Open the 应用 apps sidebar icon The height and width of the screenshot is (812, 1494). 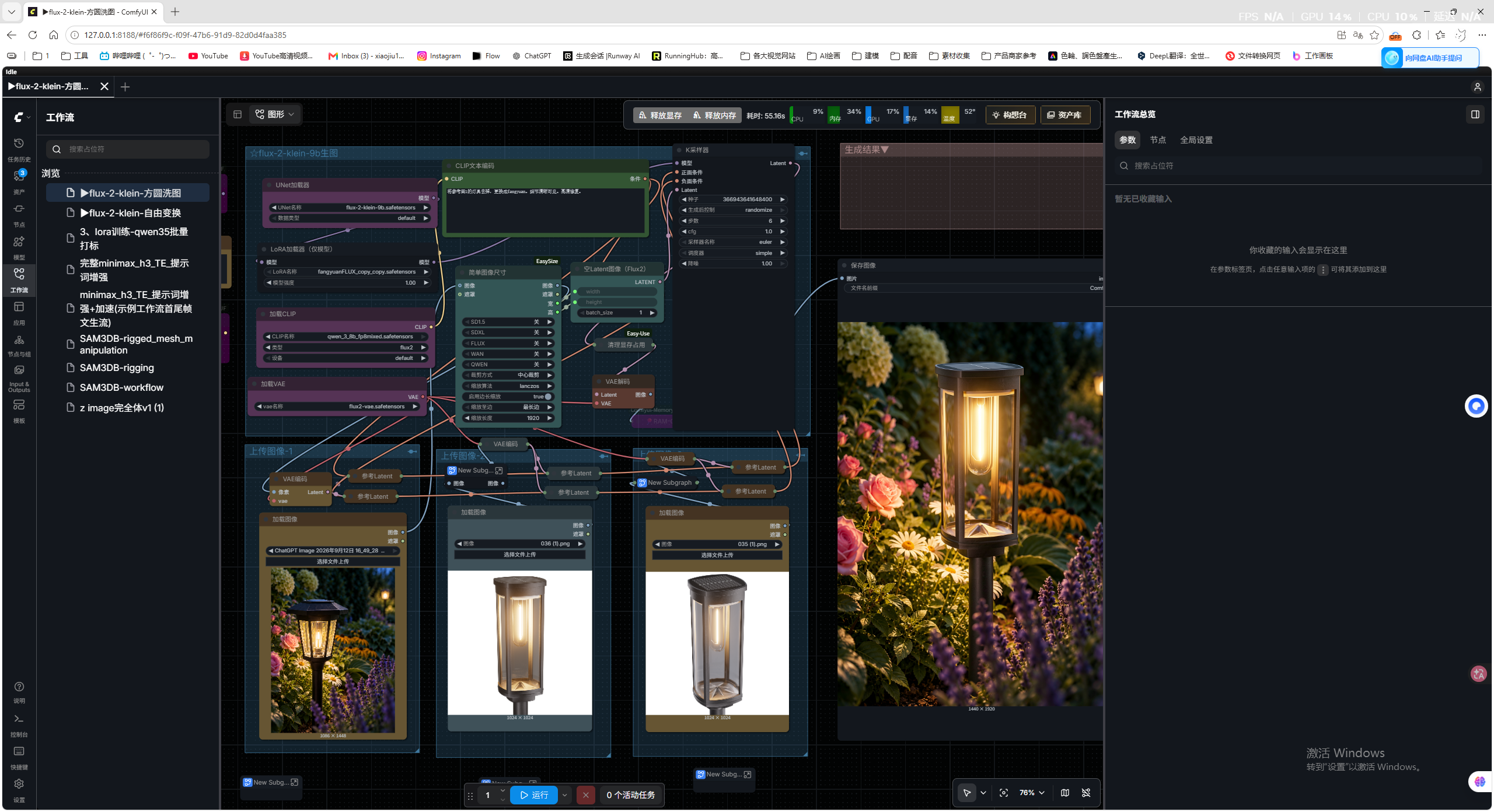coord(19,313)
